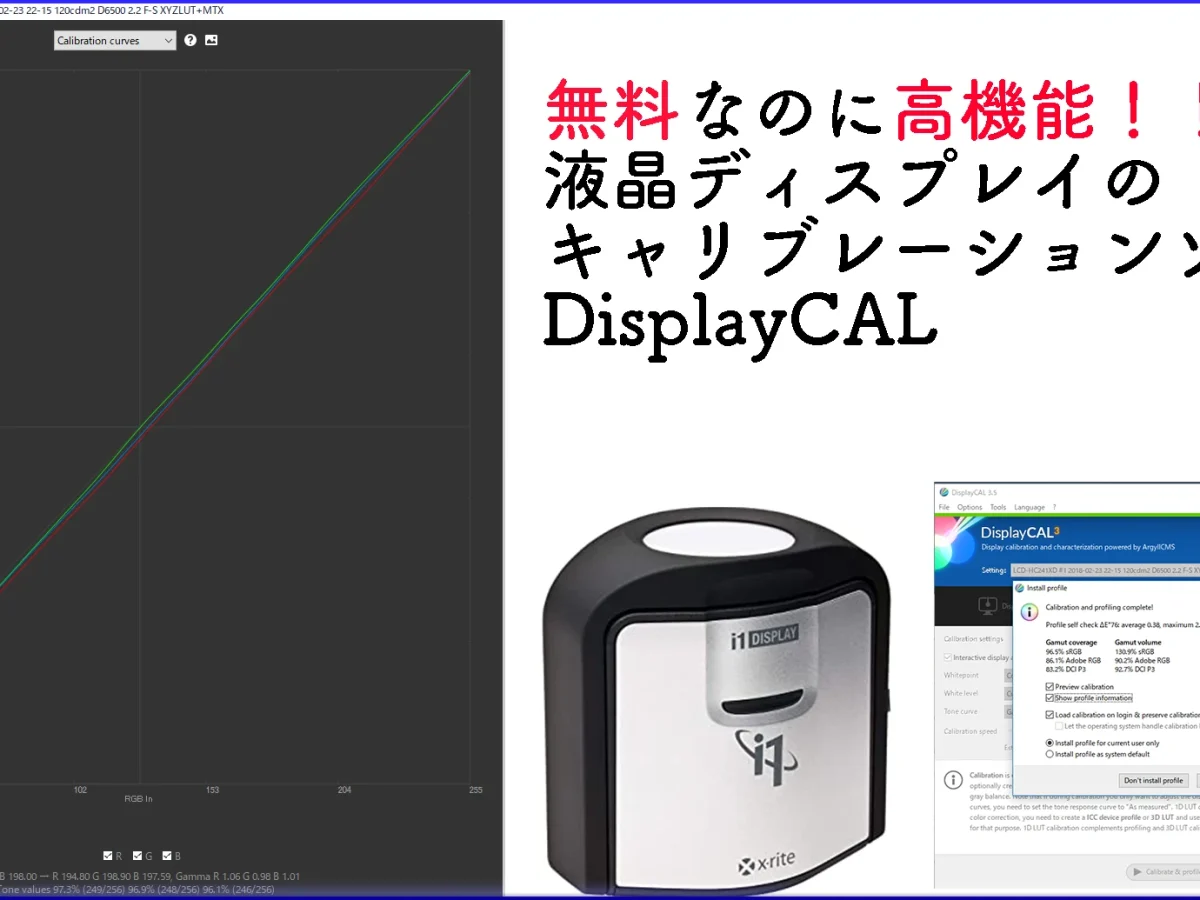Disable Show profile information

tap(1050, 698)
